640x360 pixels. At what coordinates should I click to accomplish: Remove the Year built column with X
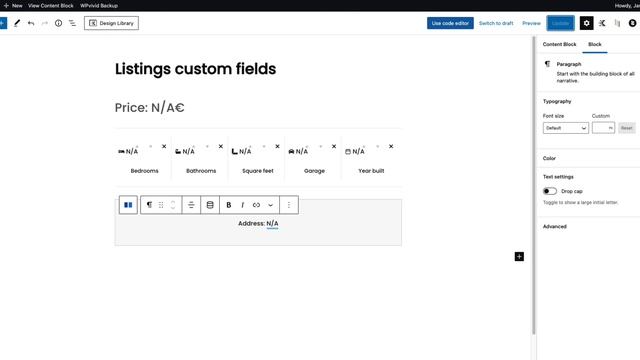(391, 146)
